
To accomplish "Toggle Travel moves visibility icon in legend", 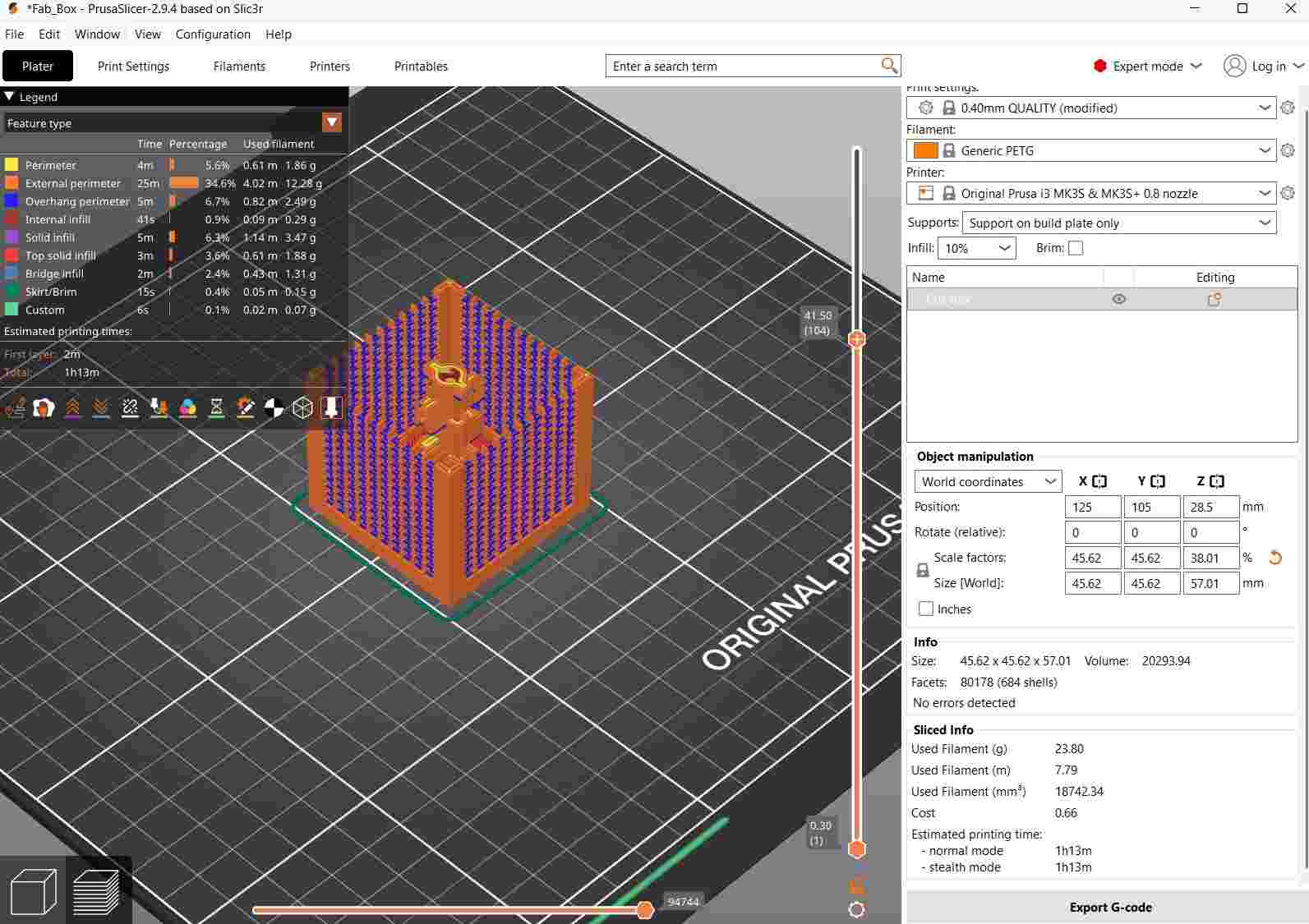I will (15, 407).
